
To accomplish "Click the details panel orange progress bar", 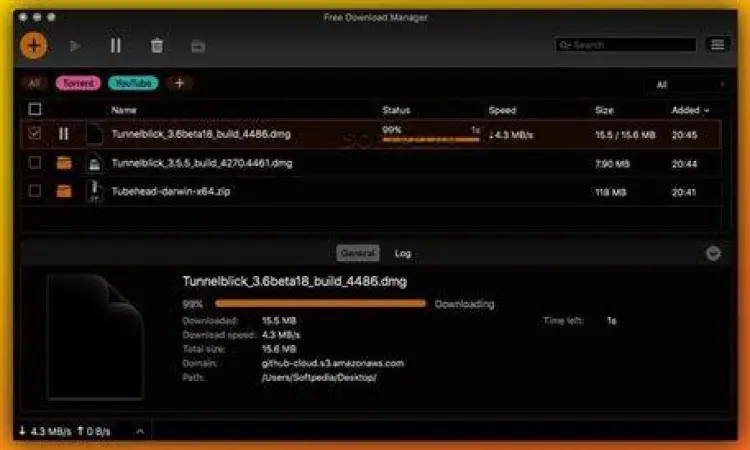I will 320,303.
